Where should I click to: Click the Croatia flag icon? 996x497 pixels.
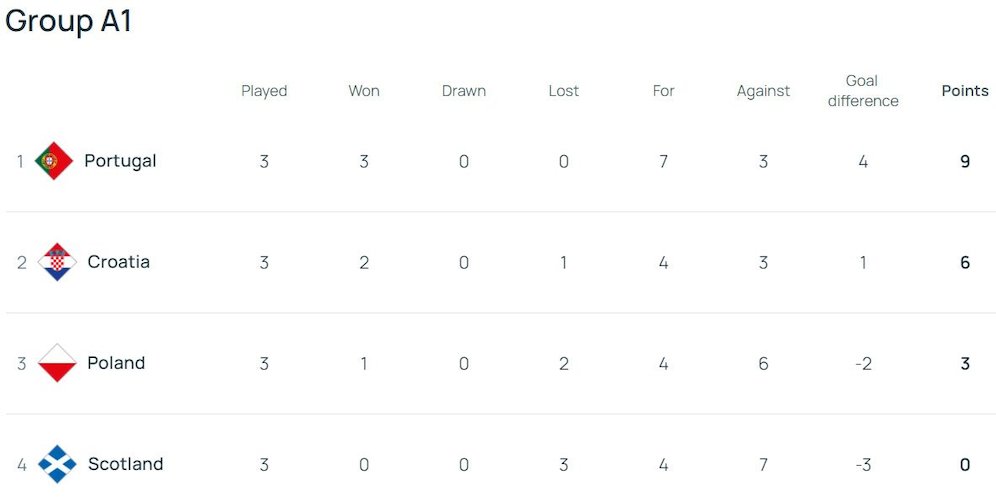pos(57,262)
